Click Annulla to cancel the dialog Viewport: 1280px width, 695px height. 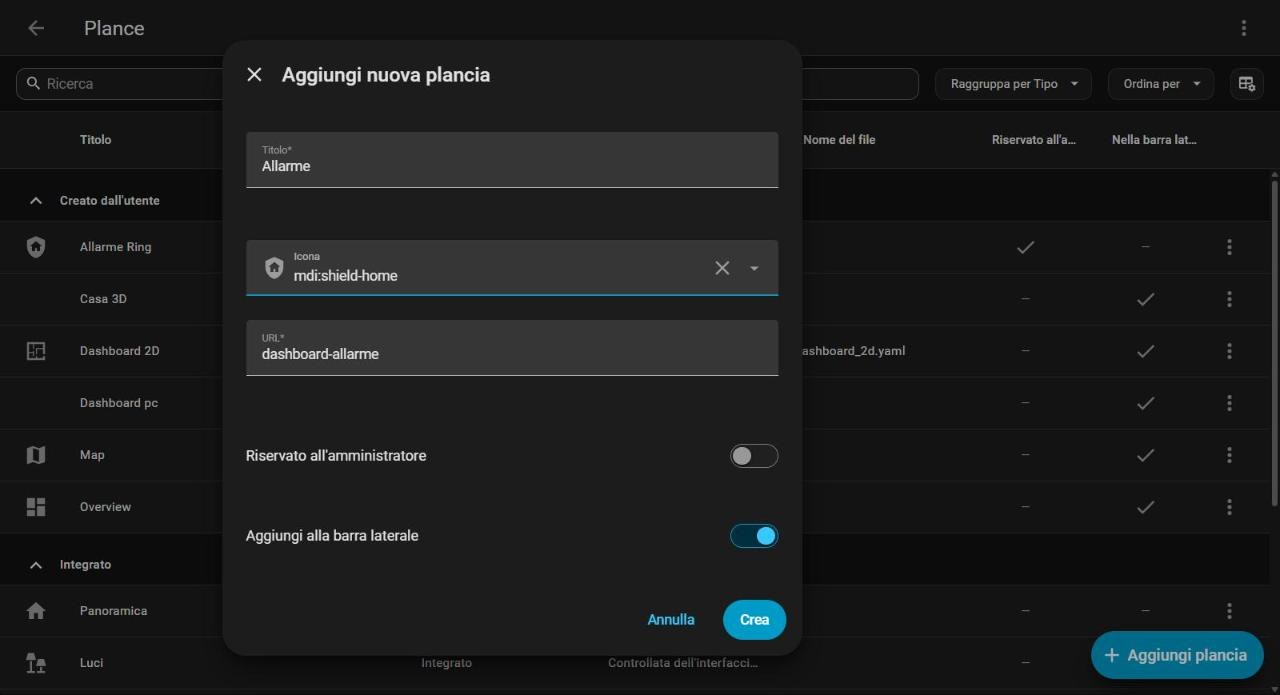pos(671,620)
